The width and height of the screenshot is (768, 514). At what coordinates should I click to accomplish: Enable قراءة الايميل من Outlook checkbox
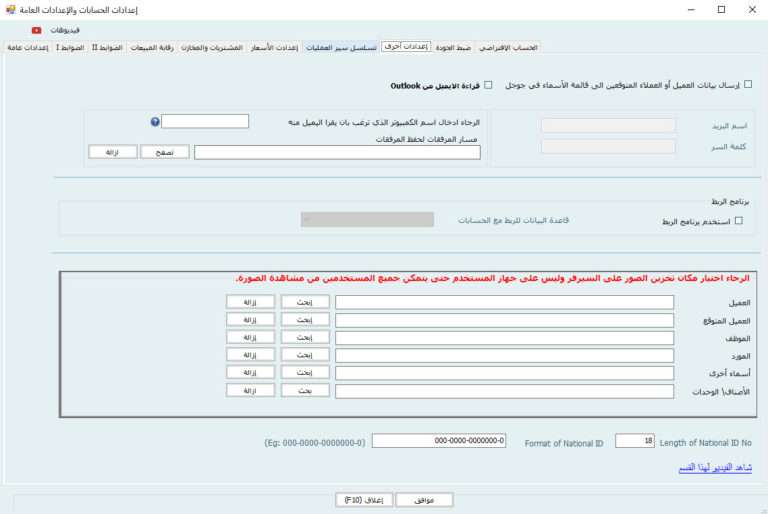(488, 86)
